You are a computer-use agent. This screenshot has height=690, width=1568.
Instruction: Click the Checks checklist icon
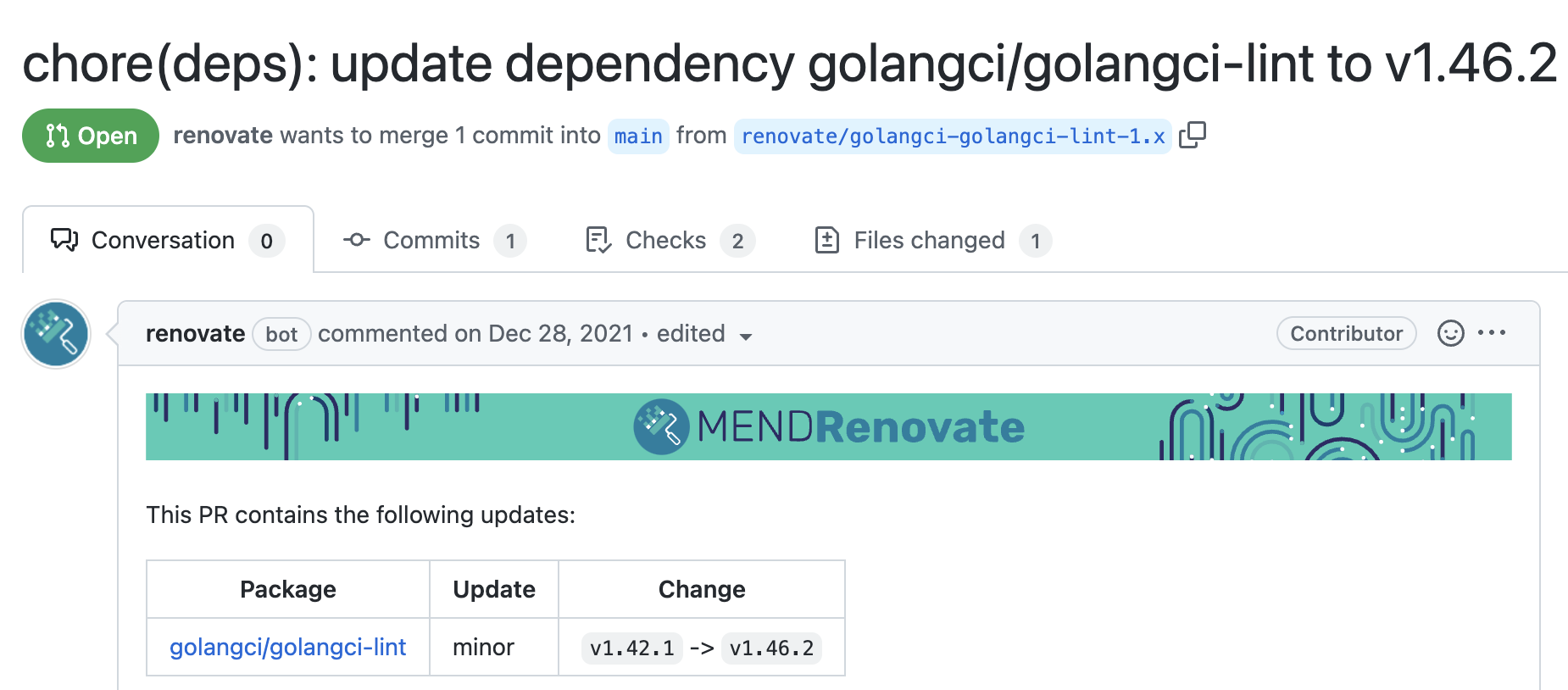coord(598,240)
